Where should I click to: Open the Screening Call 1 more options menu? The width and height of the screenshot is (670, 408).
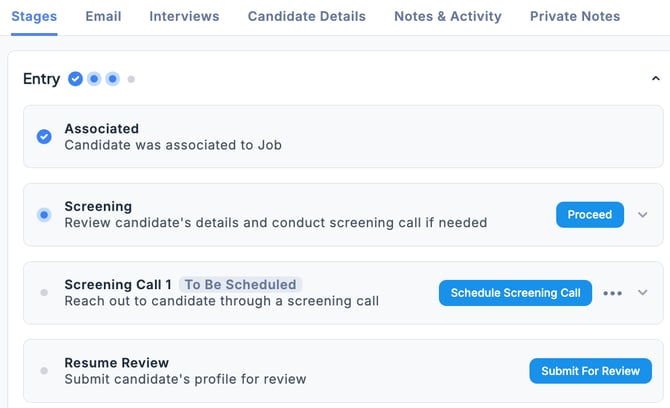coord(613,293)
